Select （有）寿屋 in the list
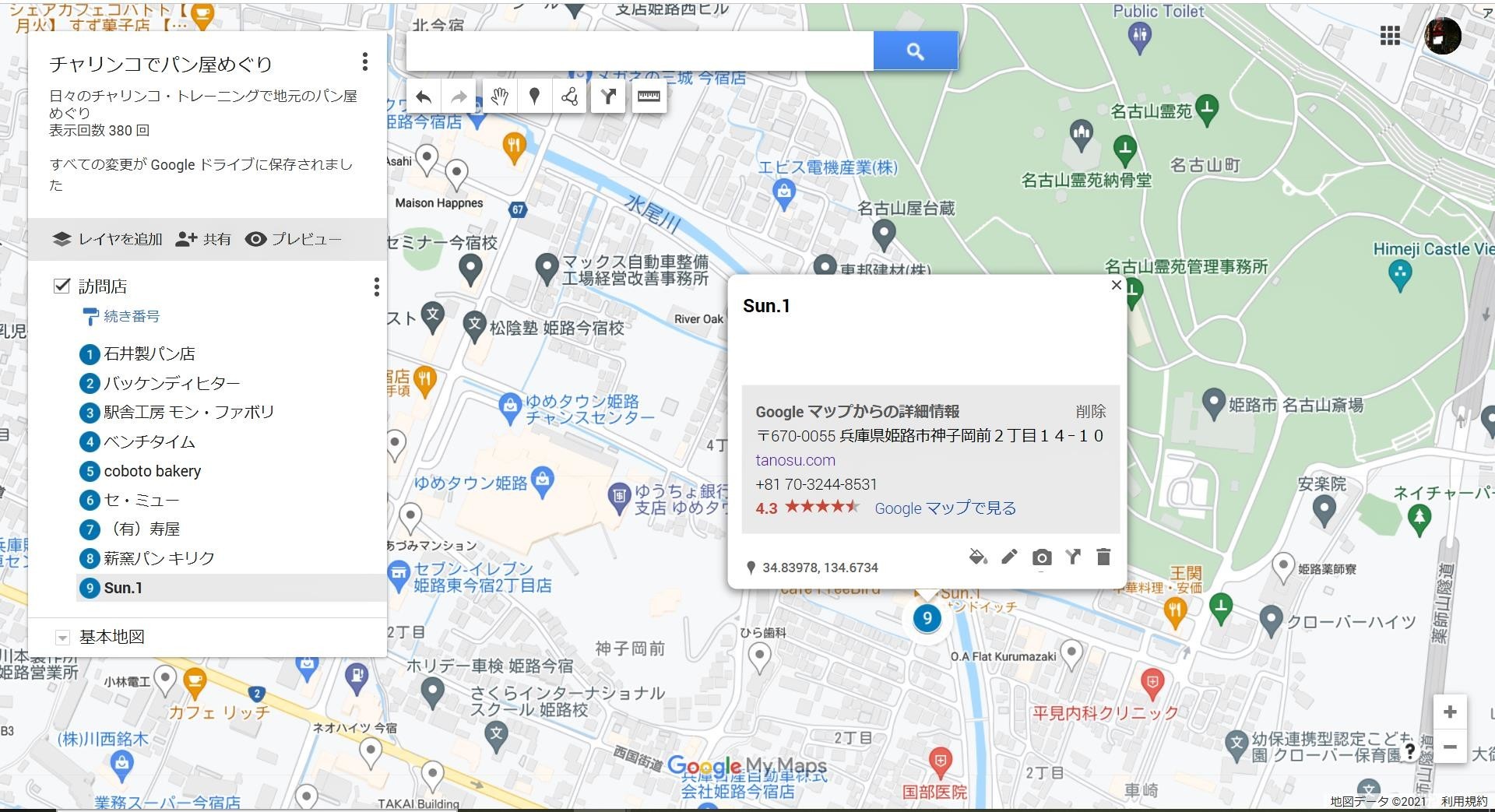Image resolution: width=1495 pixels, height=812 pixels. coord(231,529)
